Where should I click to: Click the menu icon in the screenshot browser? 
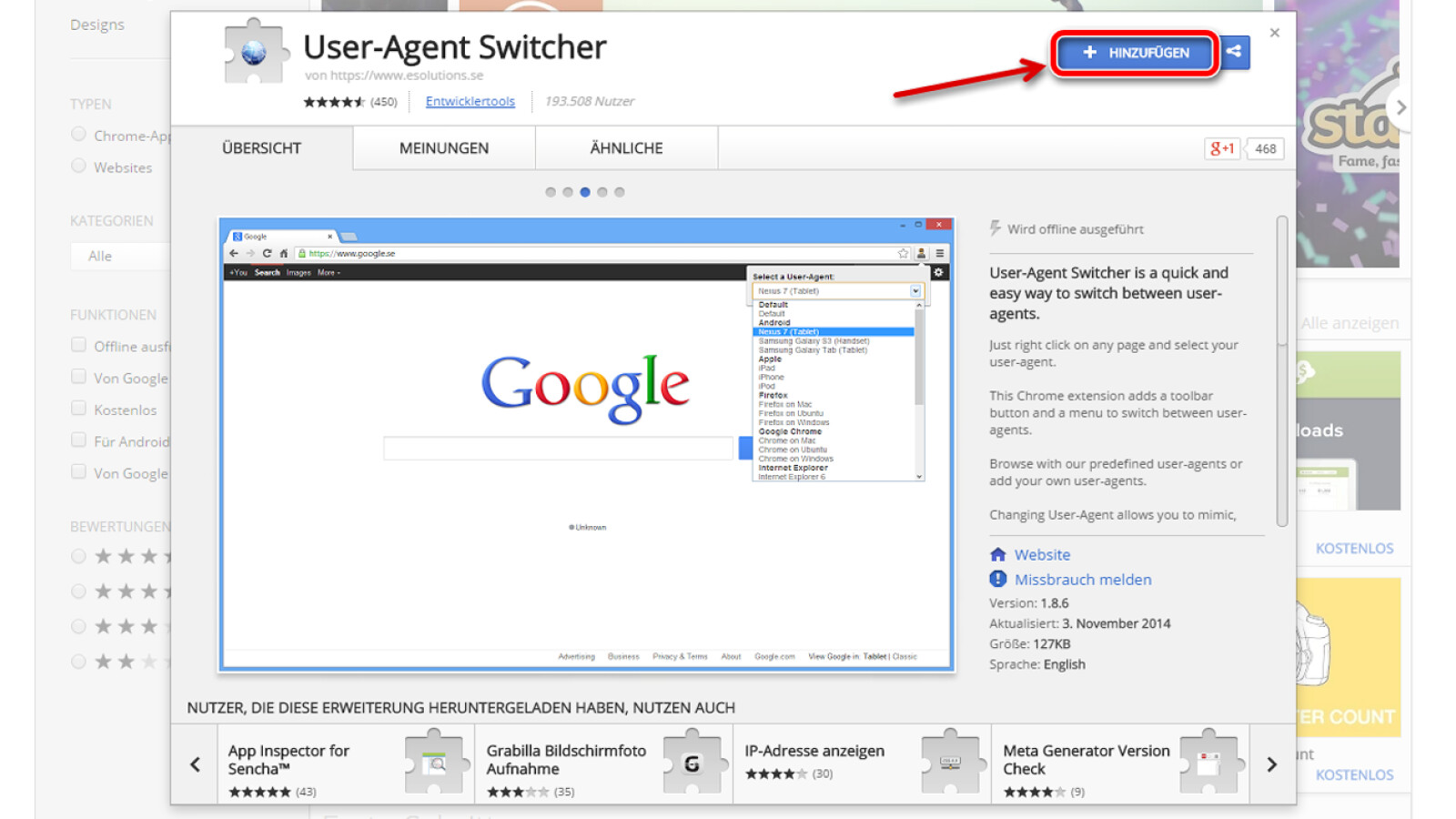point(940,253)
